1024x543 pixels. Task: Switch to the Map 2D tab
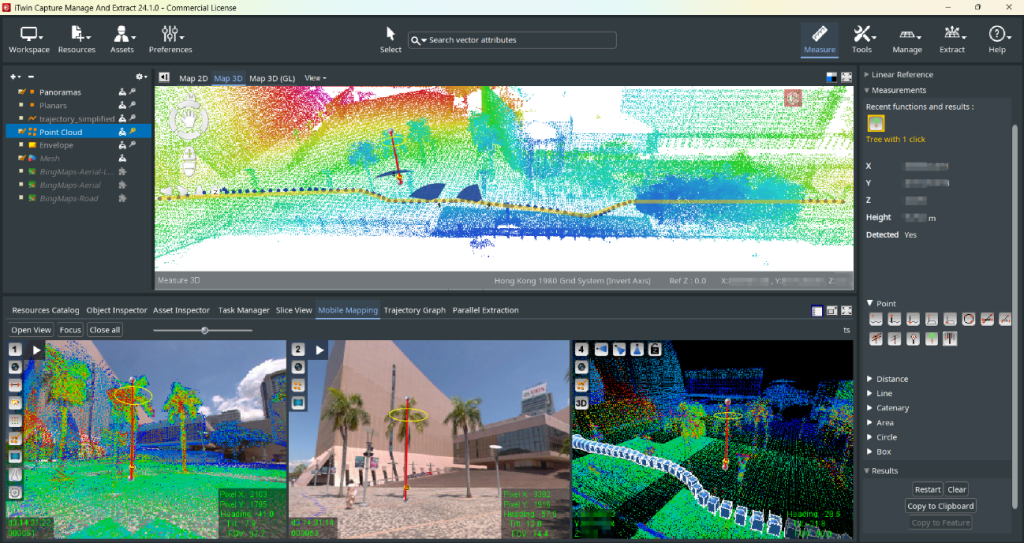[x=193, y=78]
